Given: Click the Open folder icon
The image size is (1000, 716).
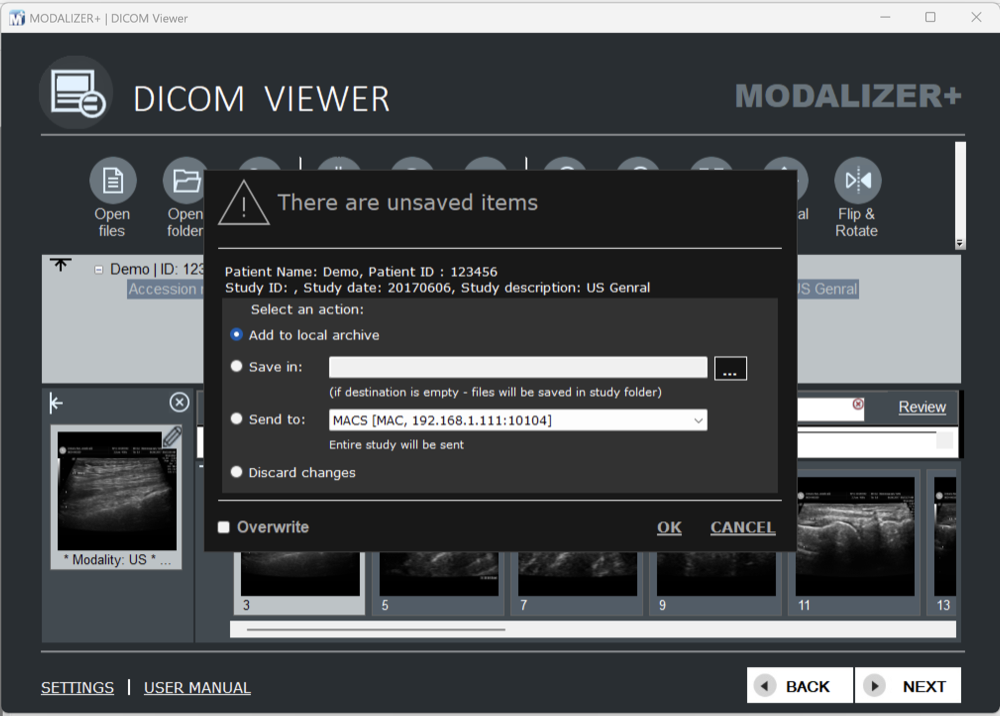Looking at the screenshot, I should (184, 180).
